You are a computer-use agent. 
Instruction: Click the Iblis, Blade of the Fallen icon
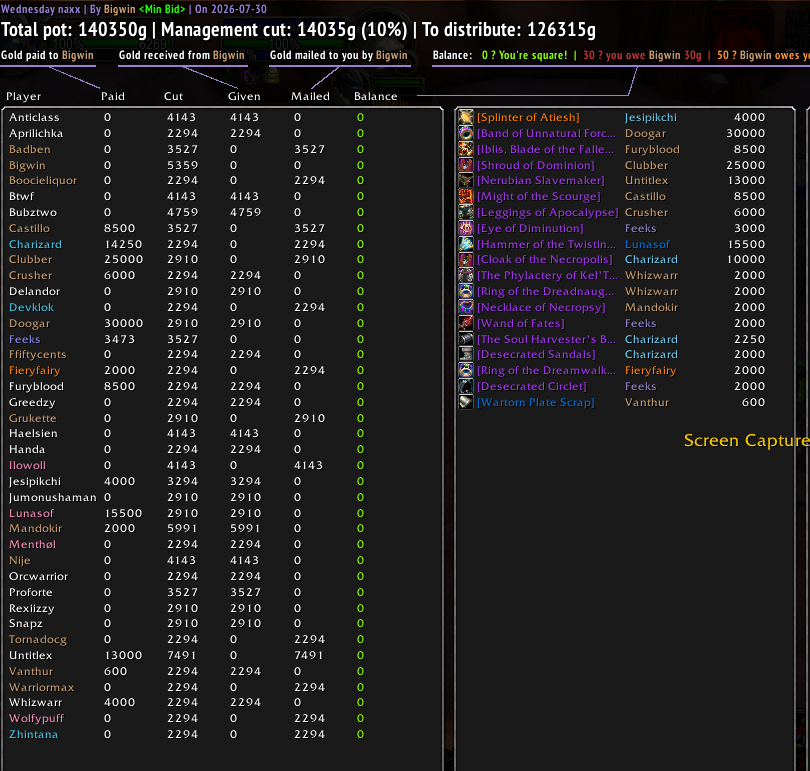point(466,149)
